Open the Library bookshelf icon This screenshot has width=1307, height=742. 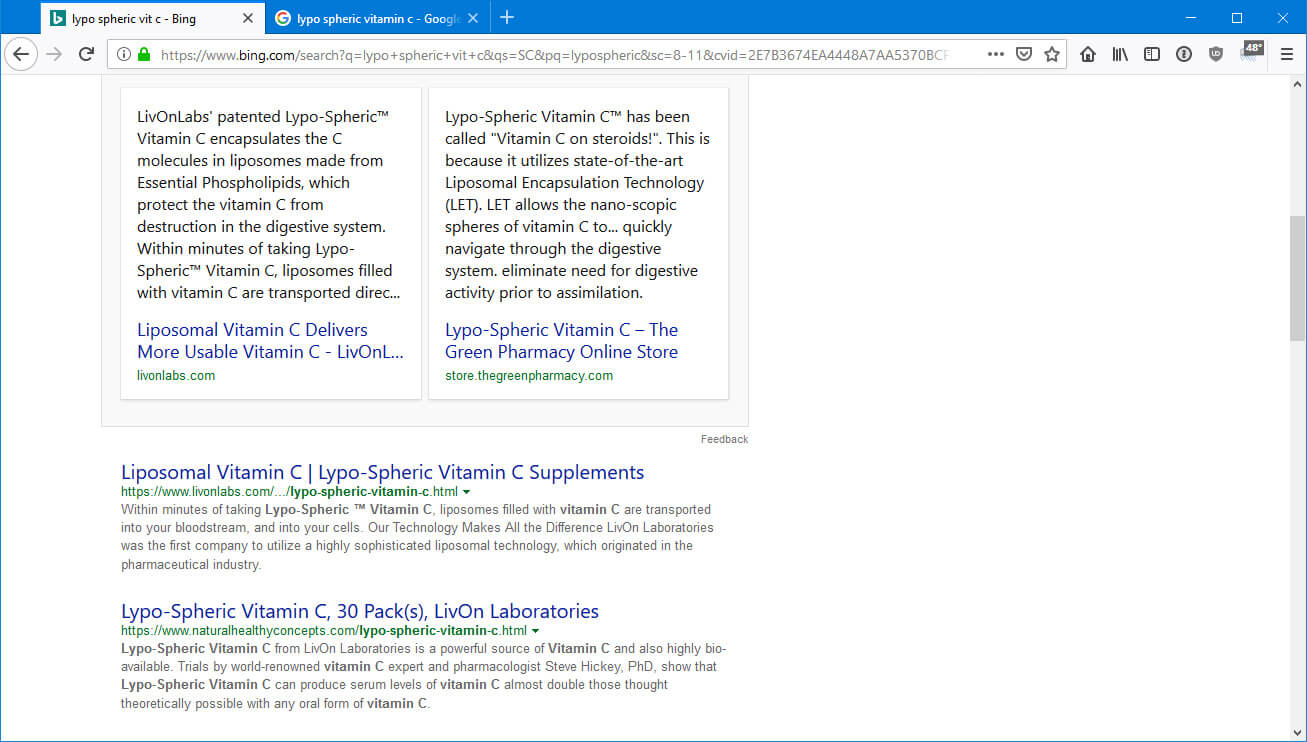[x=1120, y=54]
